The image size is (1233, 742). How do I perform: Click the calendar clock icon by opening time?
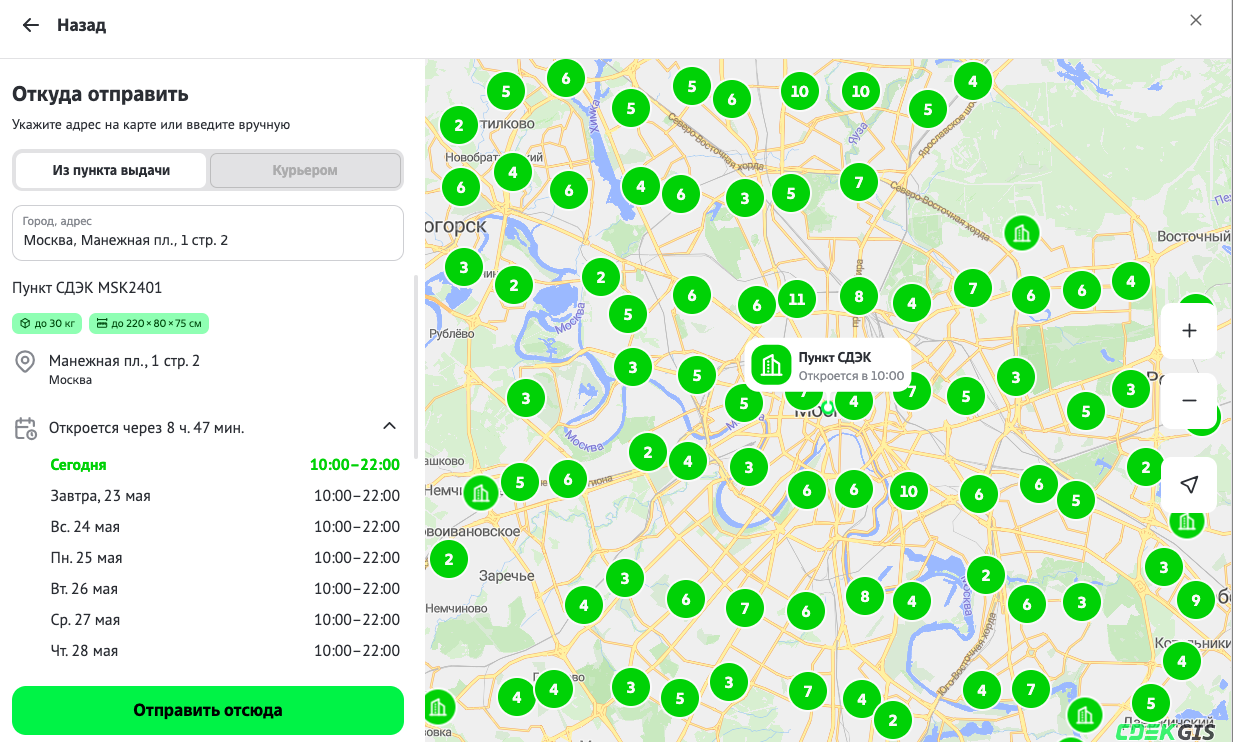tap(25, 428)
